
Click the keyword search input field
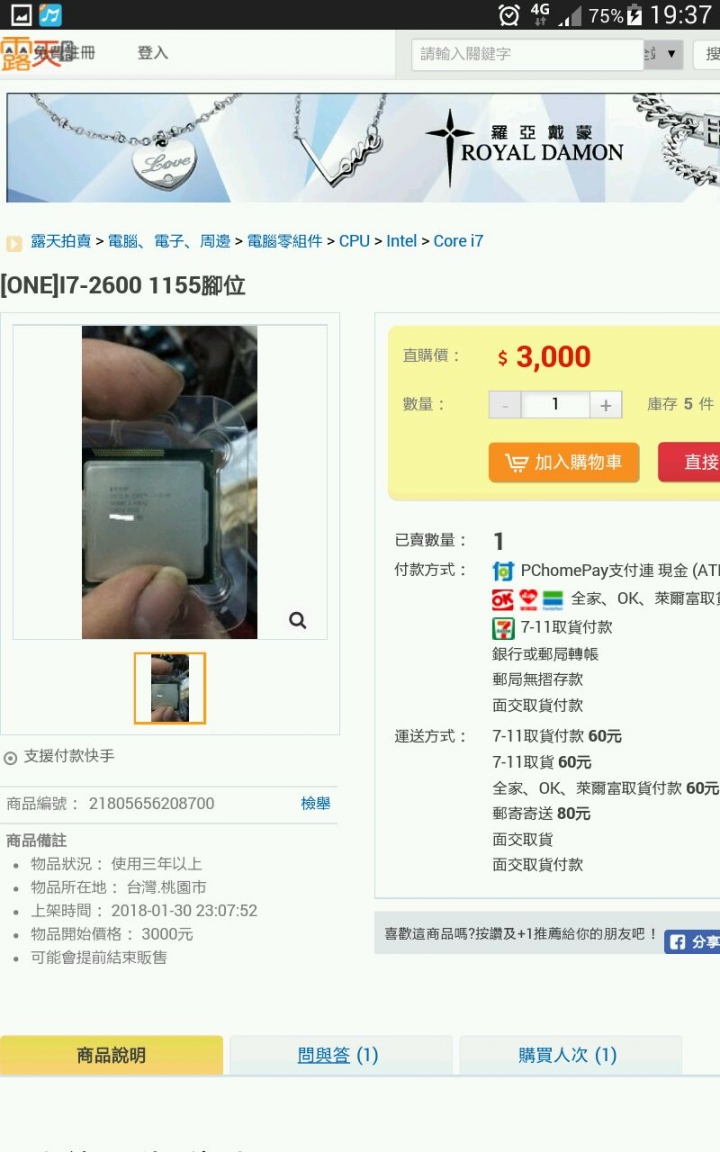coord(527,54)
